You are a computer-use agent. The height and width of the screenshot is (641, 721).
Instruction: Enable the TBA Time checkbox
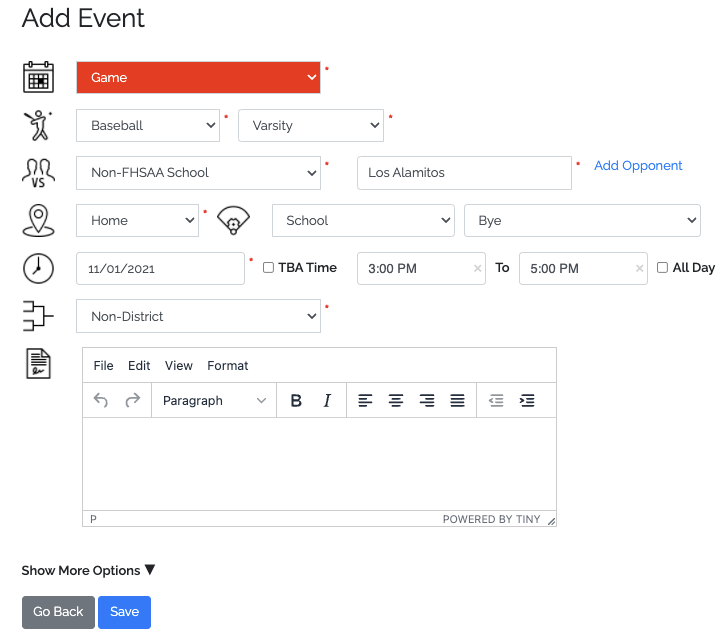268,268
